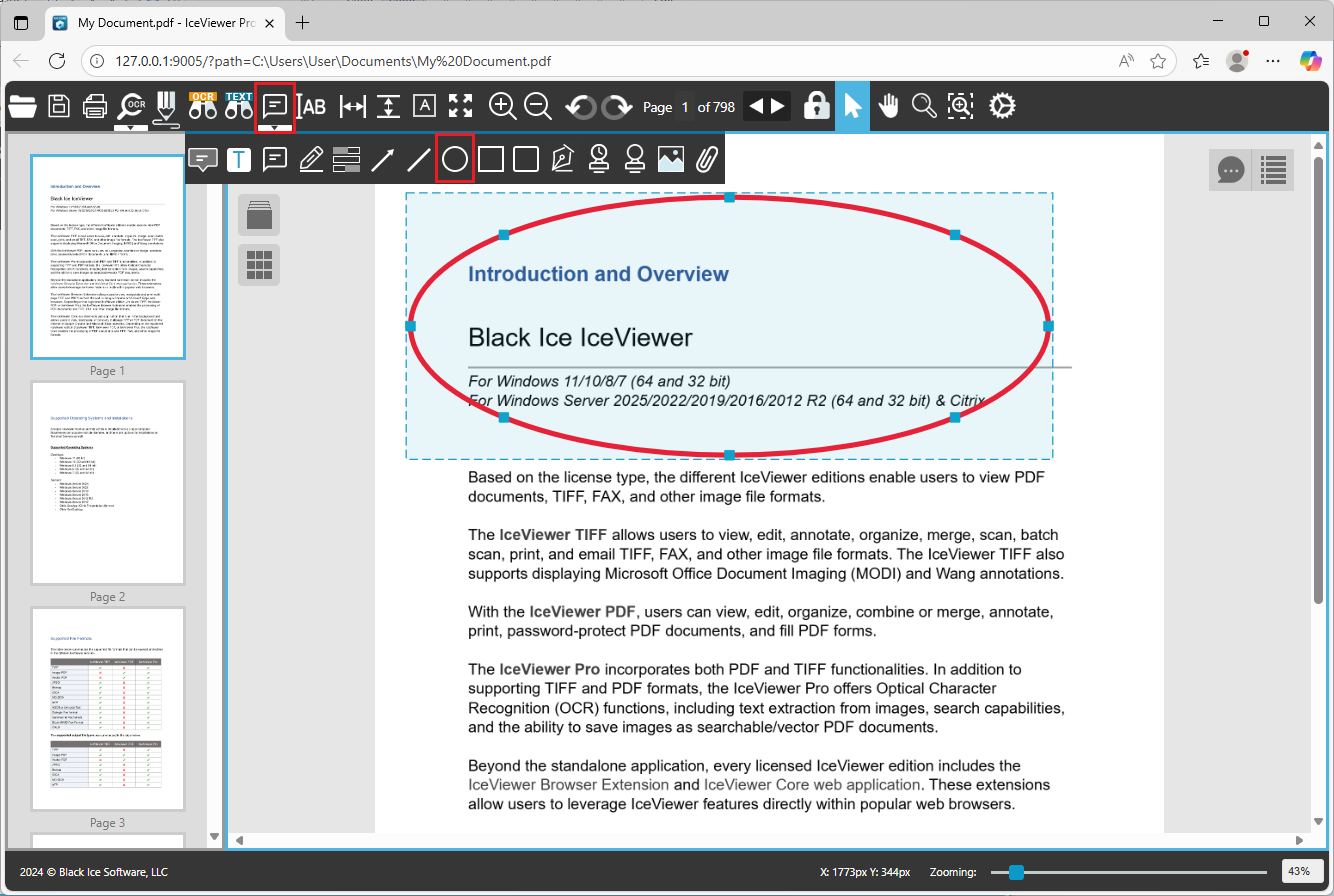The width and height of the screenshot is (1334, 896).
Task: Select the pencil signature tool
Action: click(x=166, y=108)
